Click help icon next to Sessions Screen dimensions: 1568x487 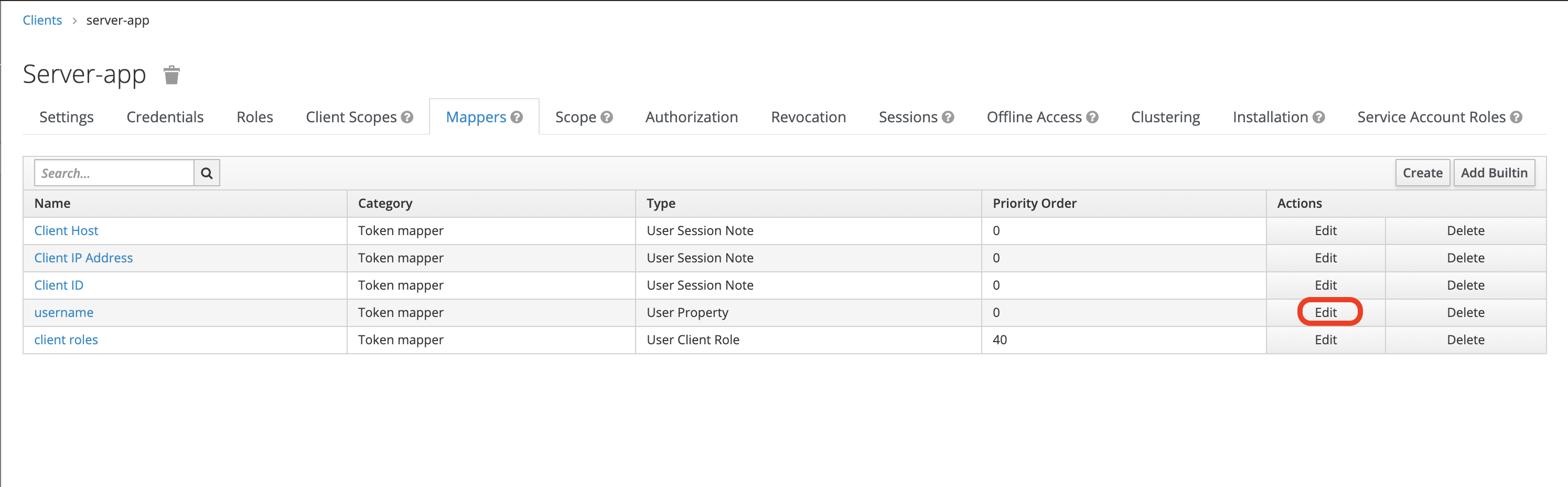pos(948,117)
